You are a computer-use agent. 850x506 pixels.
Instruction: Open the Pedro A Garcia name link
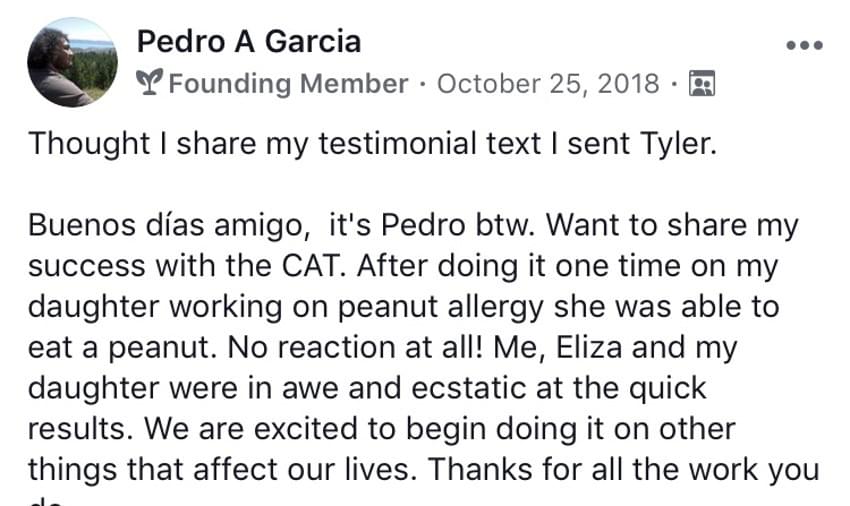click(248, 41)
